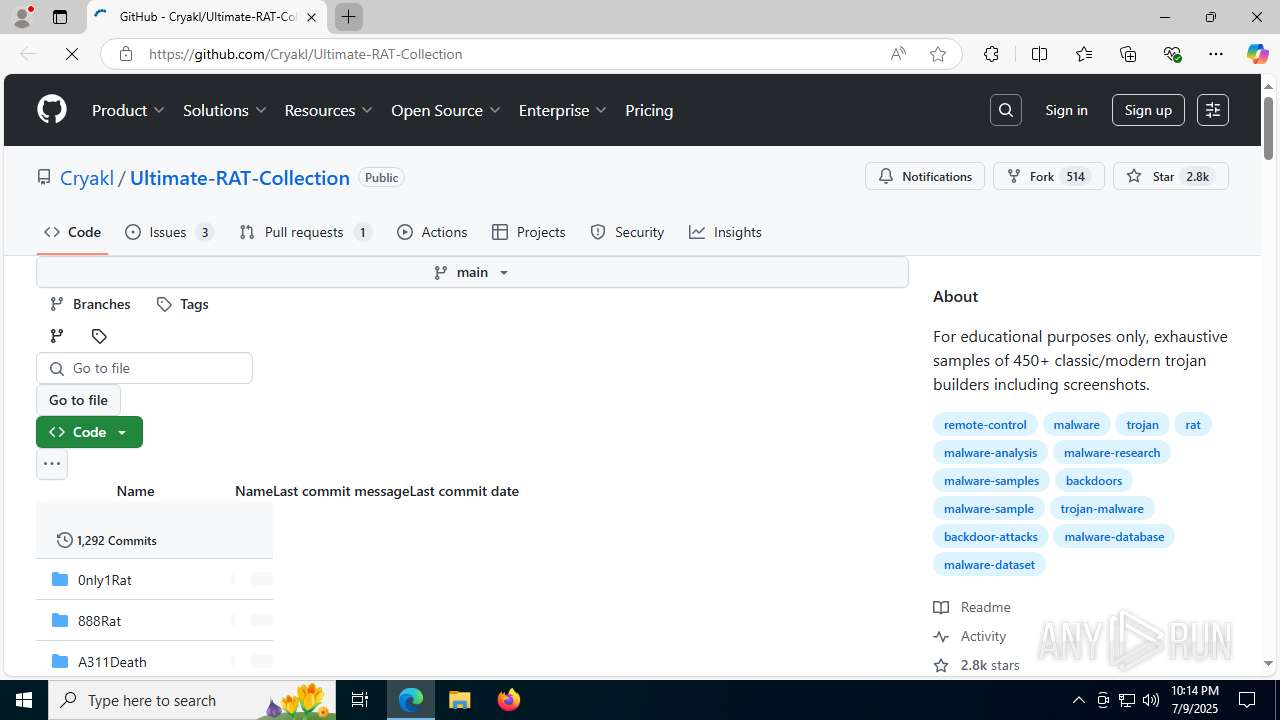Focus the Go to file search field

click(144, 368)
